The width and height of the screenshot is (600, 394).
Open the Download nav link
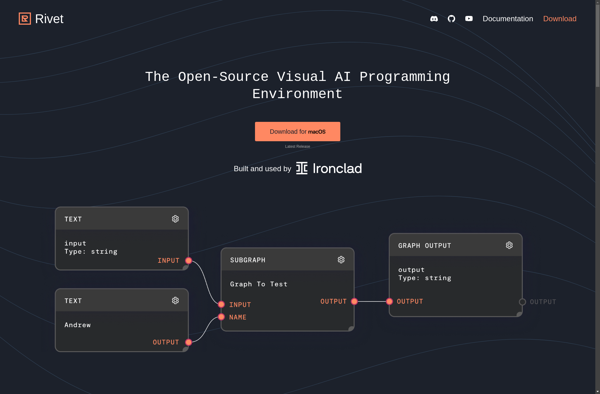pos(559,19)
